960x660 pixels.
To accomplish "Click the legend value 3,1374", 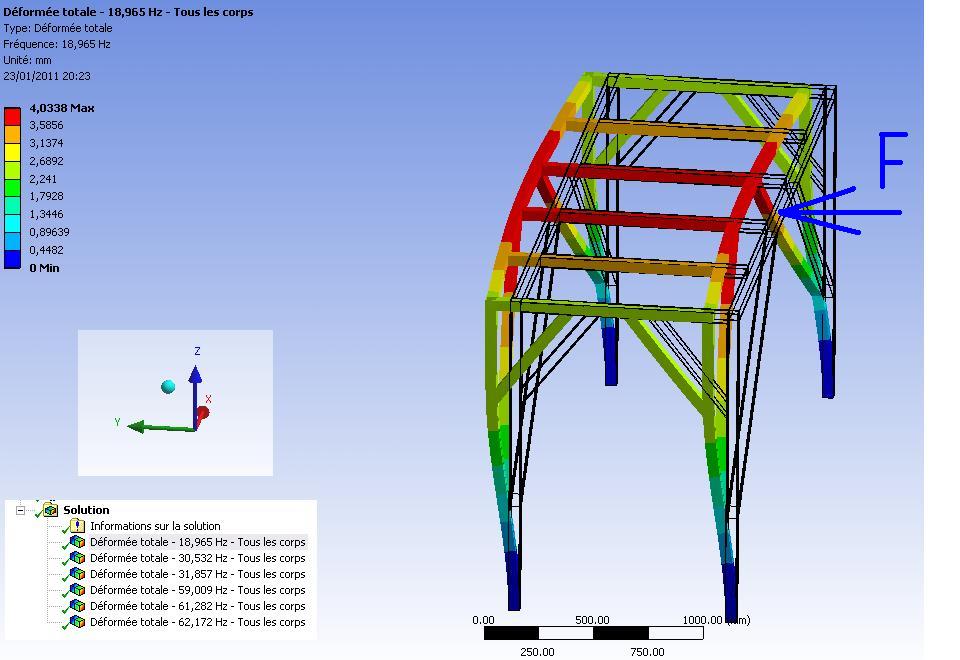I will click(x=47, y=143).
